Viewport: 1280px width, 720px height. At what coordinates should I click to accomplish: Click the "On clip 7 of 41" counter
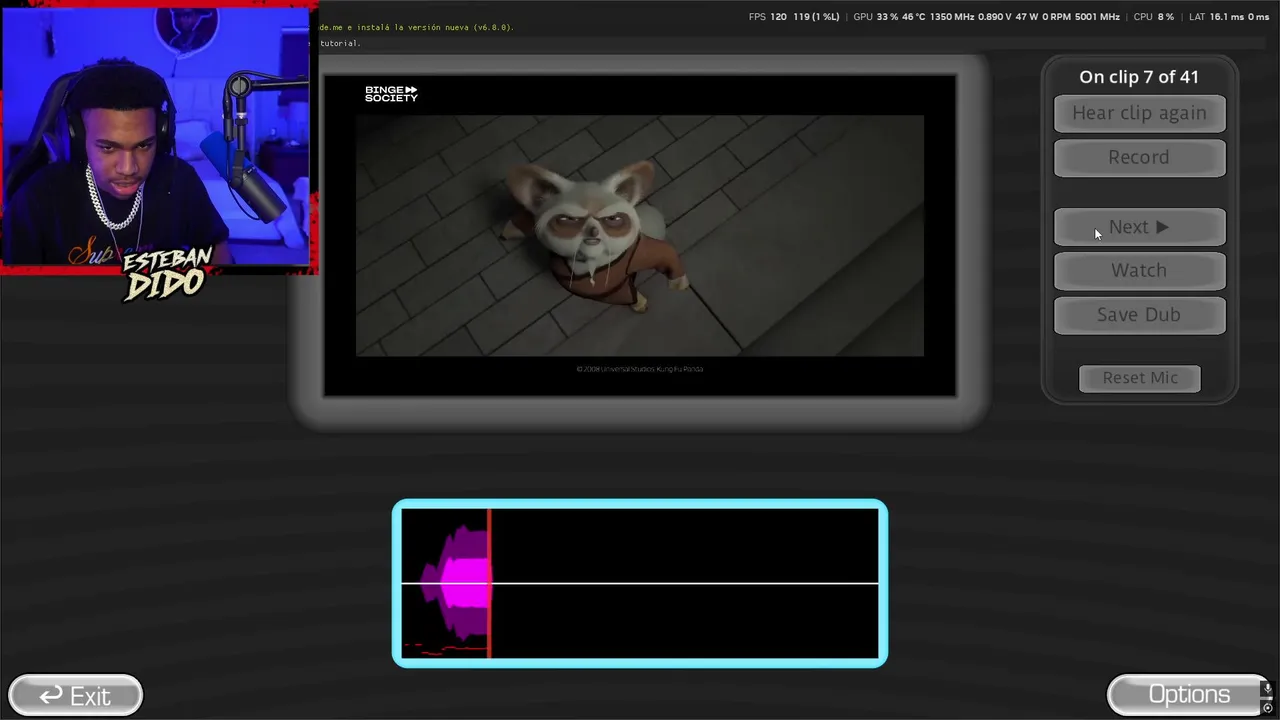click(1139, 77)
